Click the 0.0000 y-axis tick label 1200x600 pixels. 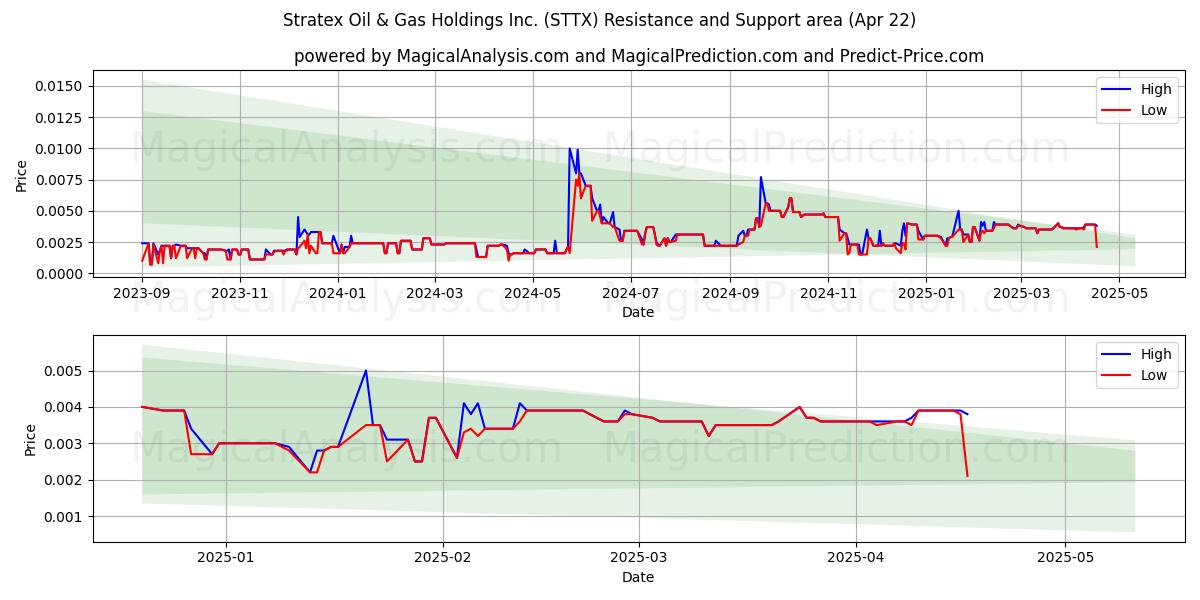coord(60,273)
